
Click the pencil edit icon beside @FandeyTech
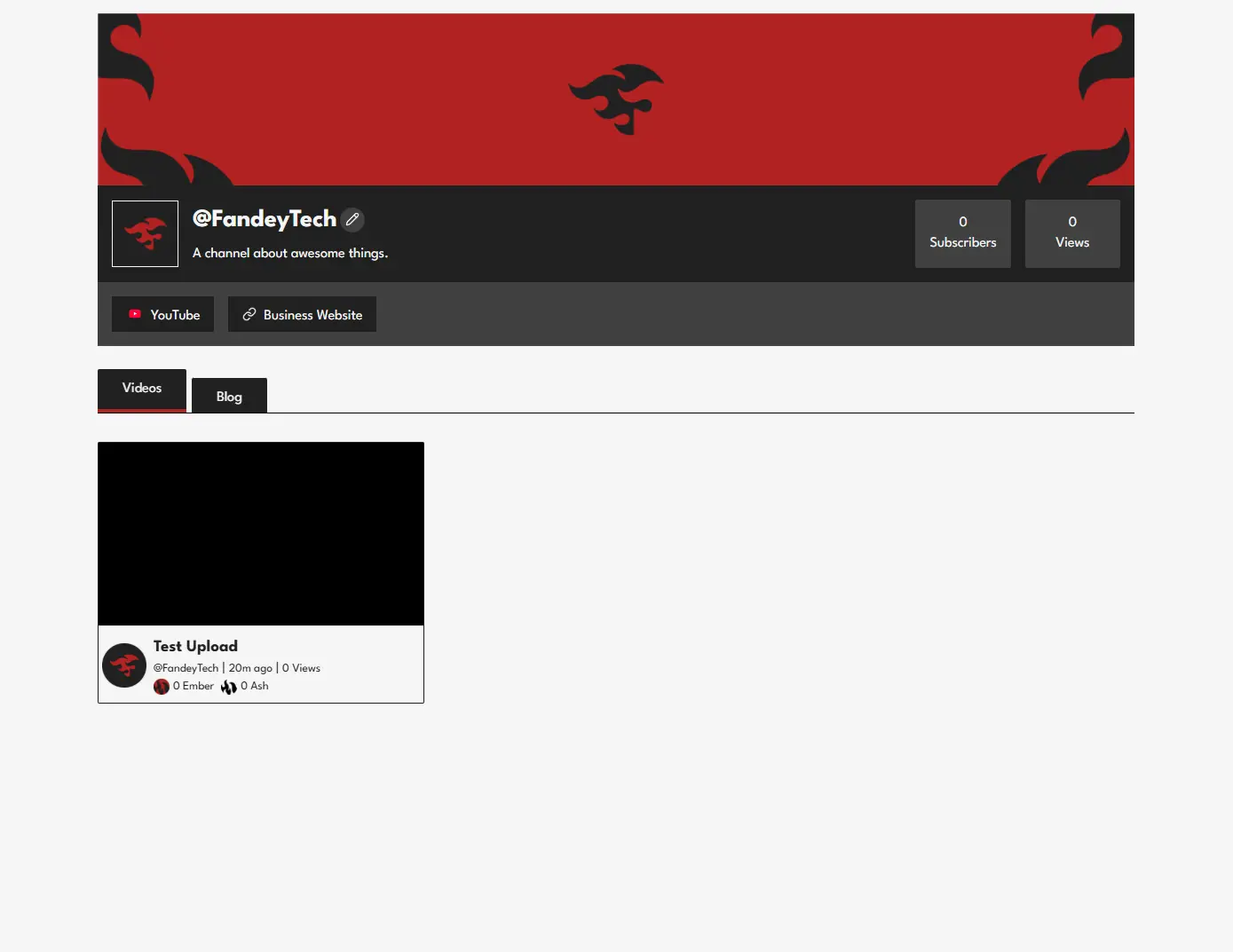point(352,219)
